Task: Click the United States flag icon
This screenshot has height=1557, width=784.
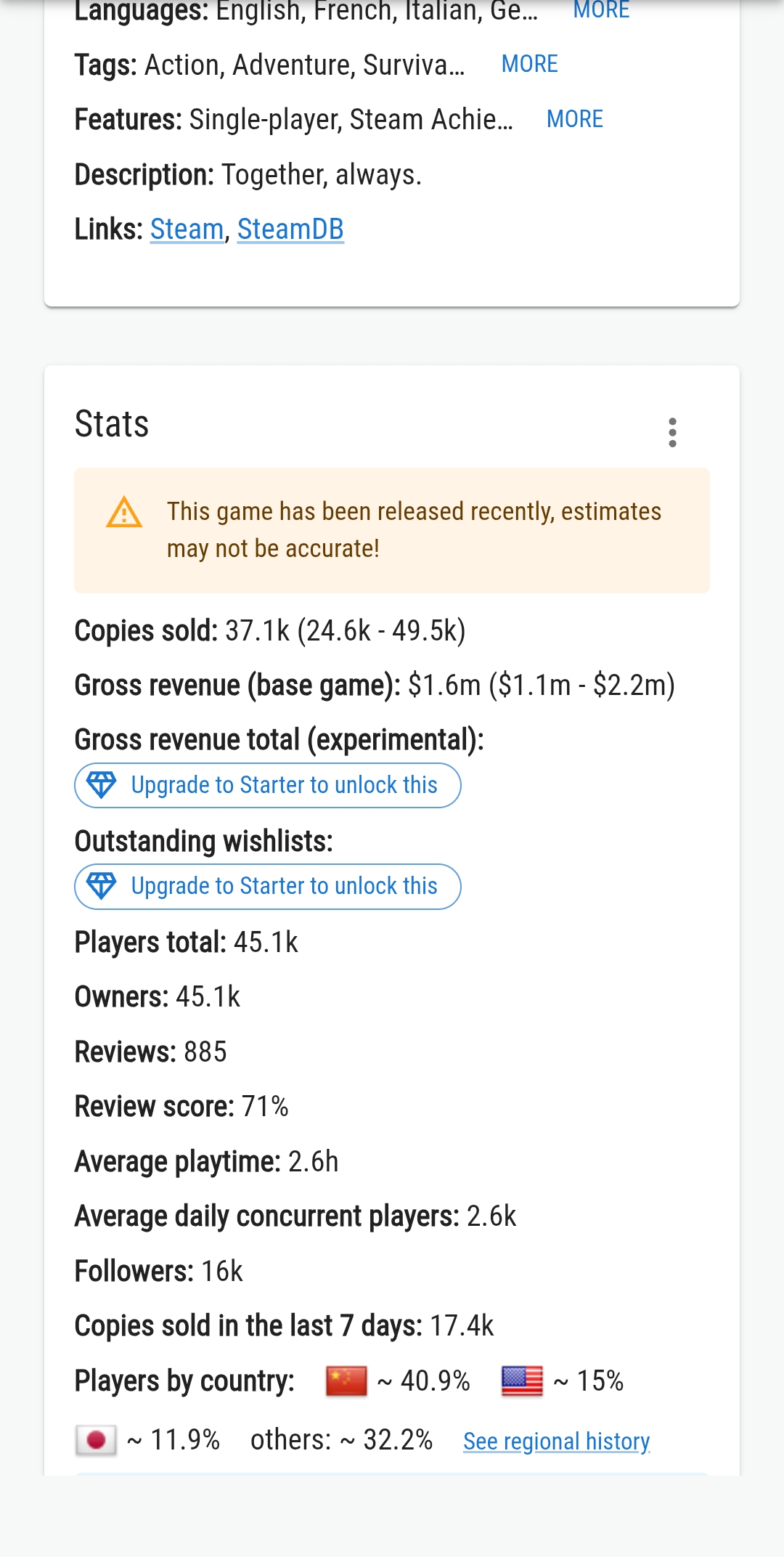Action: coord(522,1381)
